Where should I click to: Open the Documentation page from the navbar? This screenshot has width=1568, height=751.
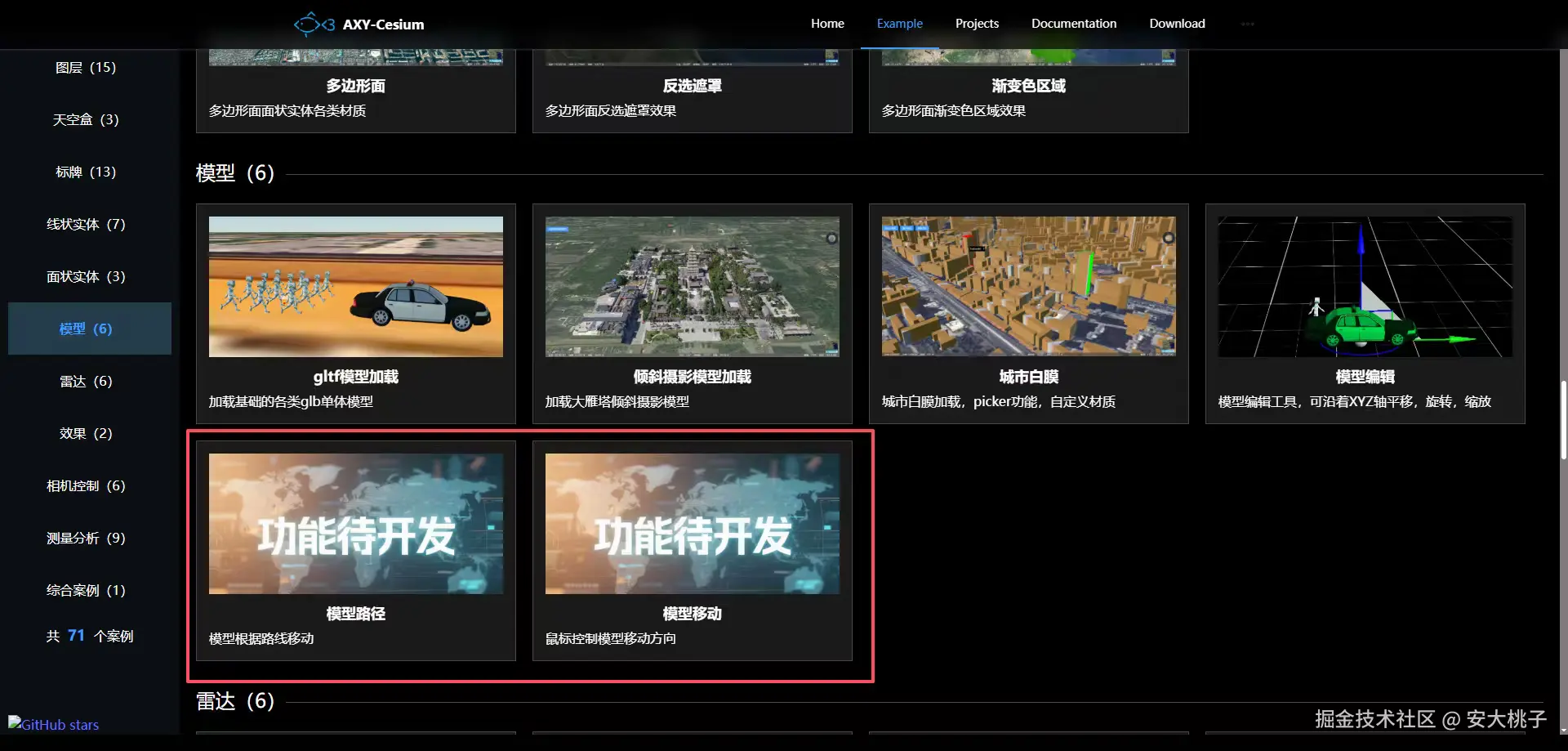click(1073, 24)
